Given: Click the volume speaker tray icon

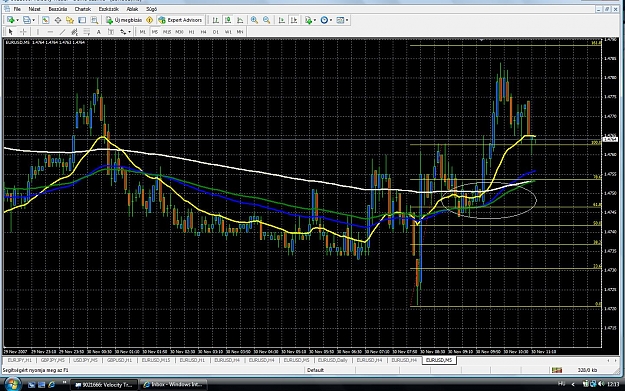Looking at the screenshot, I should click(x=601, y=384).
